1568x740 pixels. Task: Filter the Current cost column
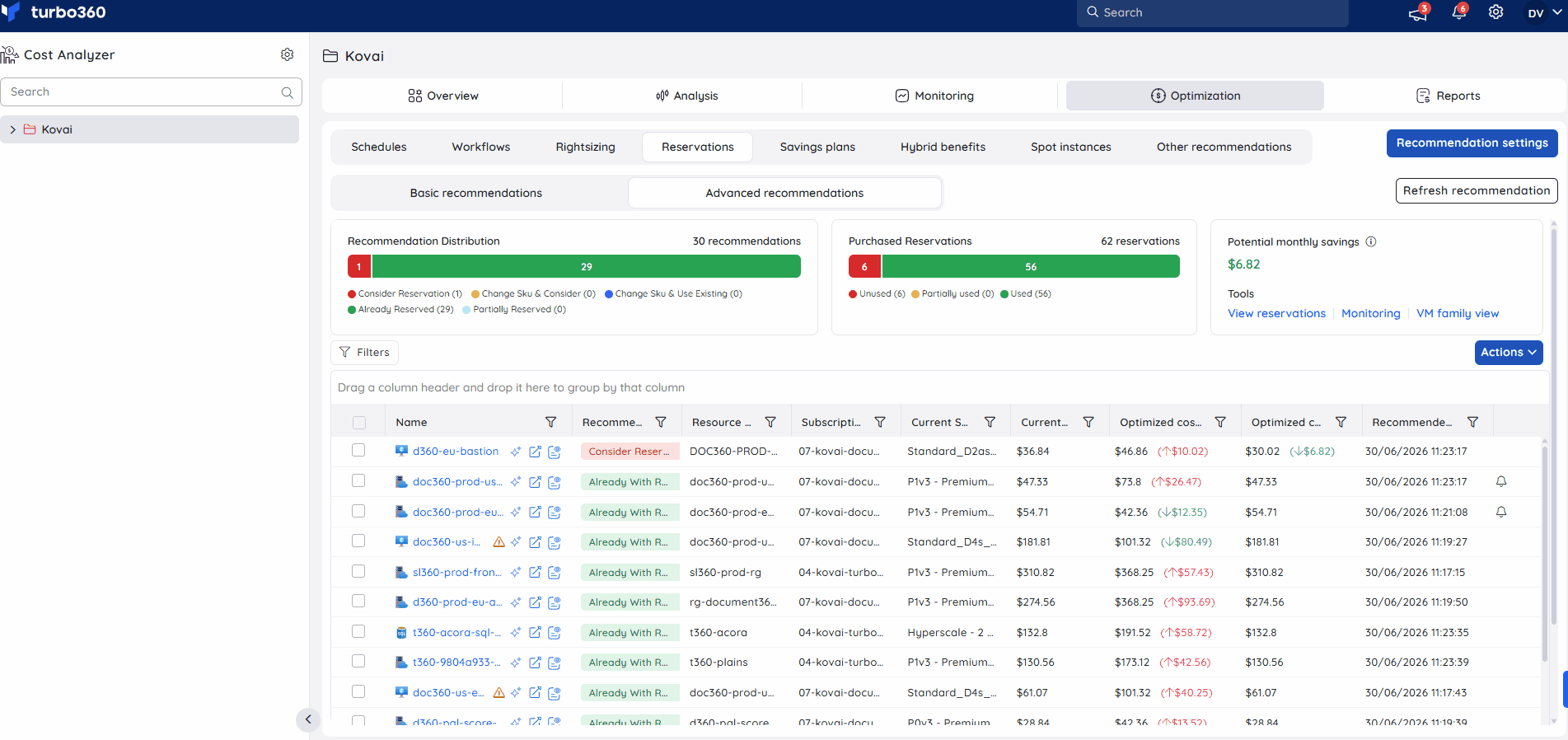[1088, 422]
